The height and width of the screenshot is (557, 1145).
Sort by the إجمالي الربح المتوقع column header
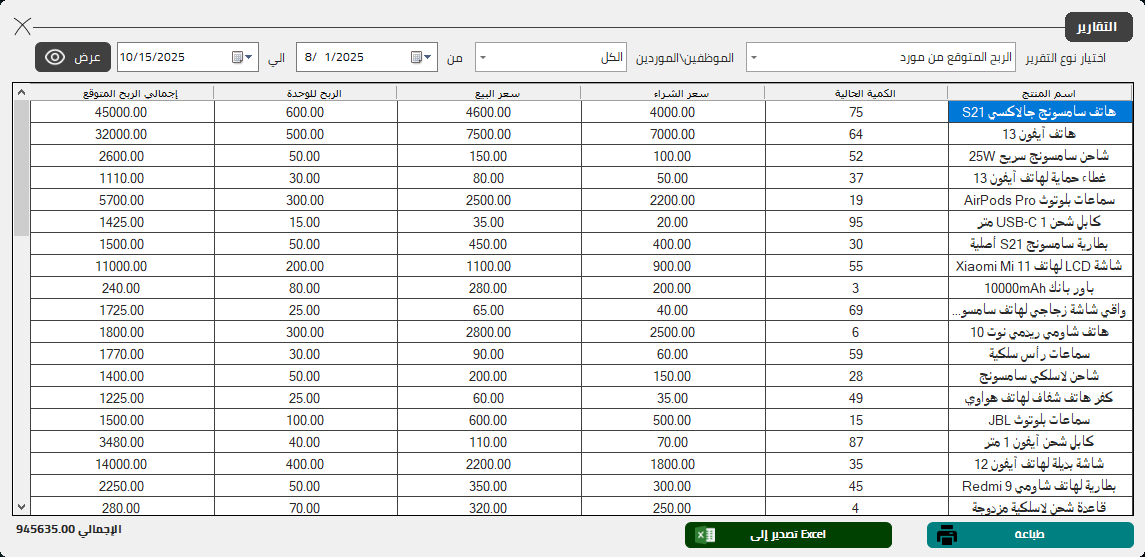[x=122, y=93]
